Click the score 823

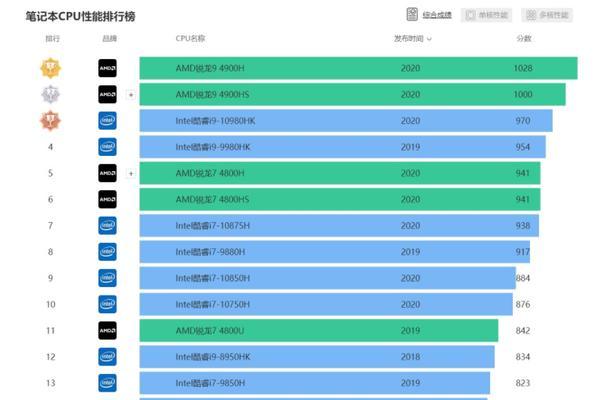point(523,383)
